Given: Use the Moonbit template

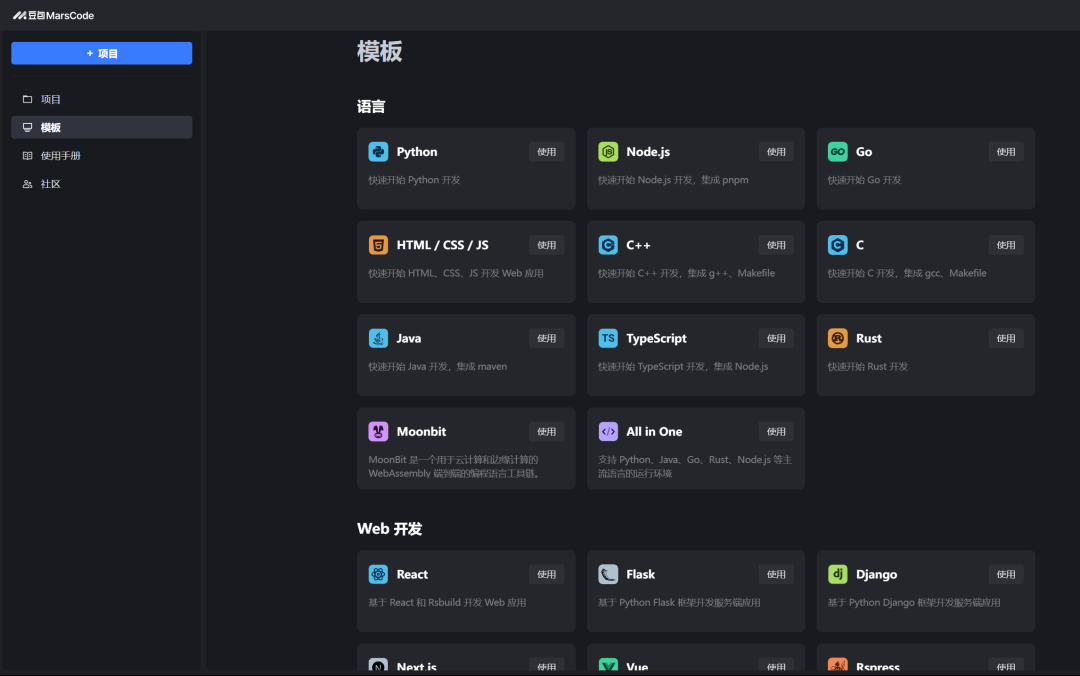Looking at the screenshot, I should pyautogui.click(x=546, y=431).
